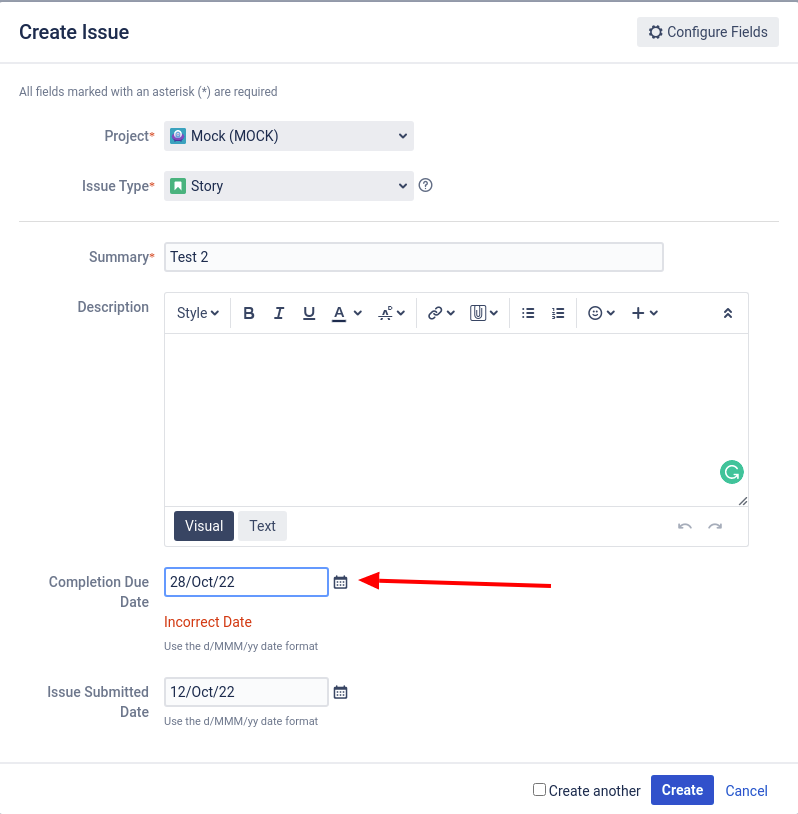Apply italic formatting in description toolbar
This screenshot has width=798, height=814.
tap(279, 313)
